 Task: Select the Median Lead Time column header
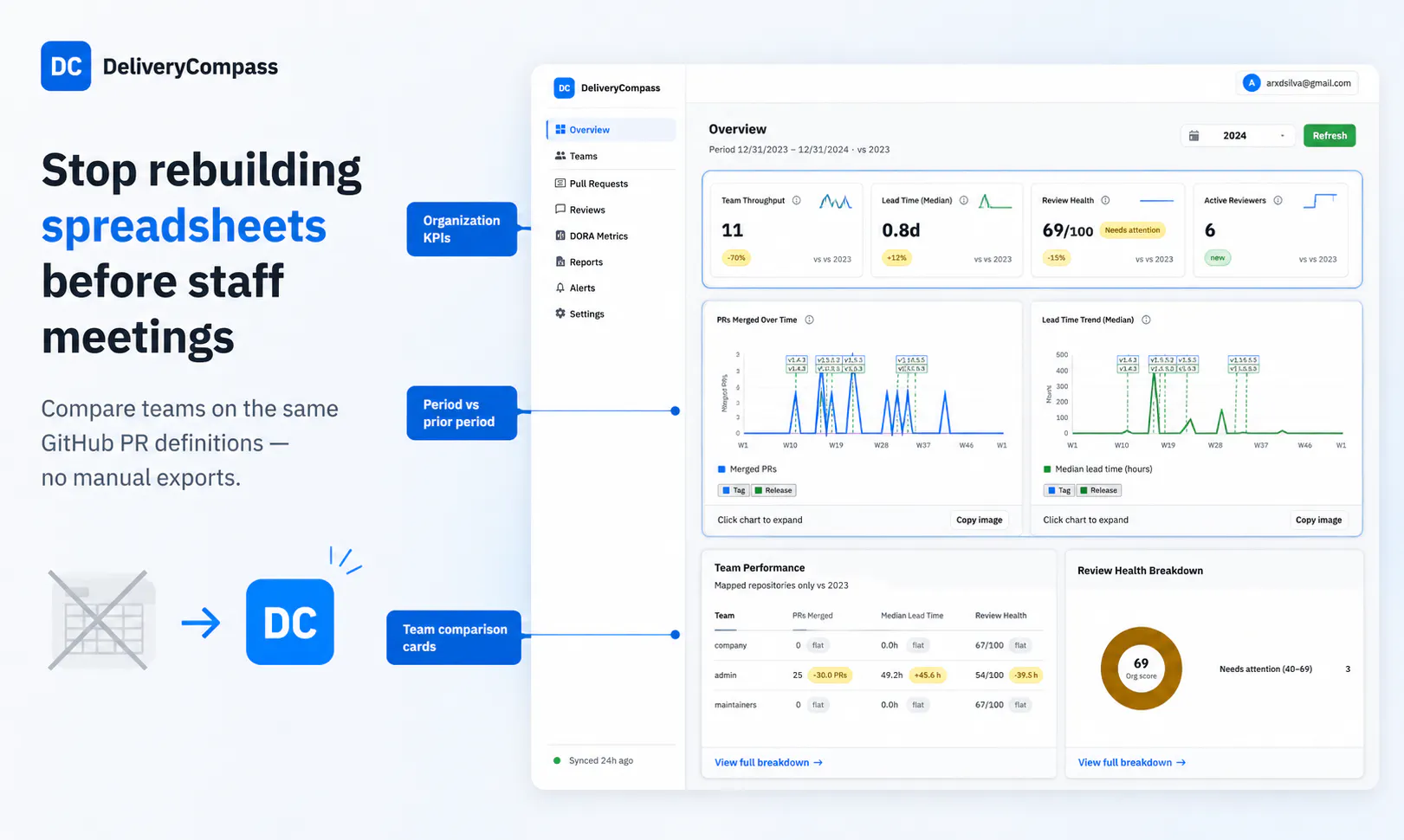click(x=912, y=616)
